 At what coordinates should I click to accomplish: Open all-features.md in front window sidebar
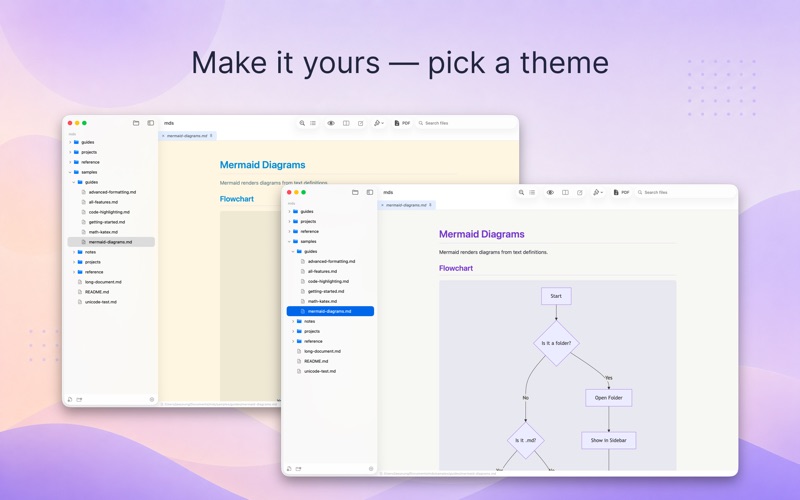(x=330, y=271)
